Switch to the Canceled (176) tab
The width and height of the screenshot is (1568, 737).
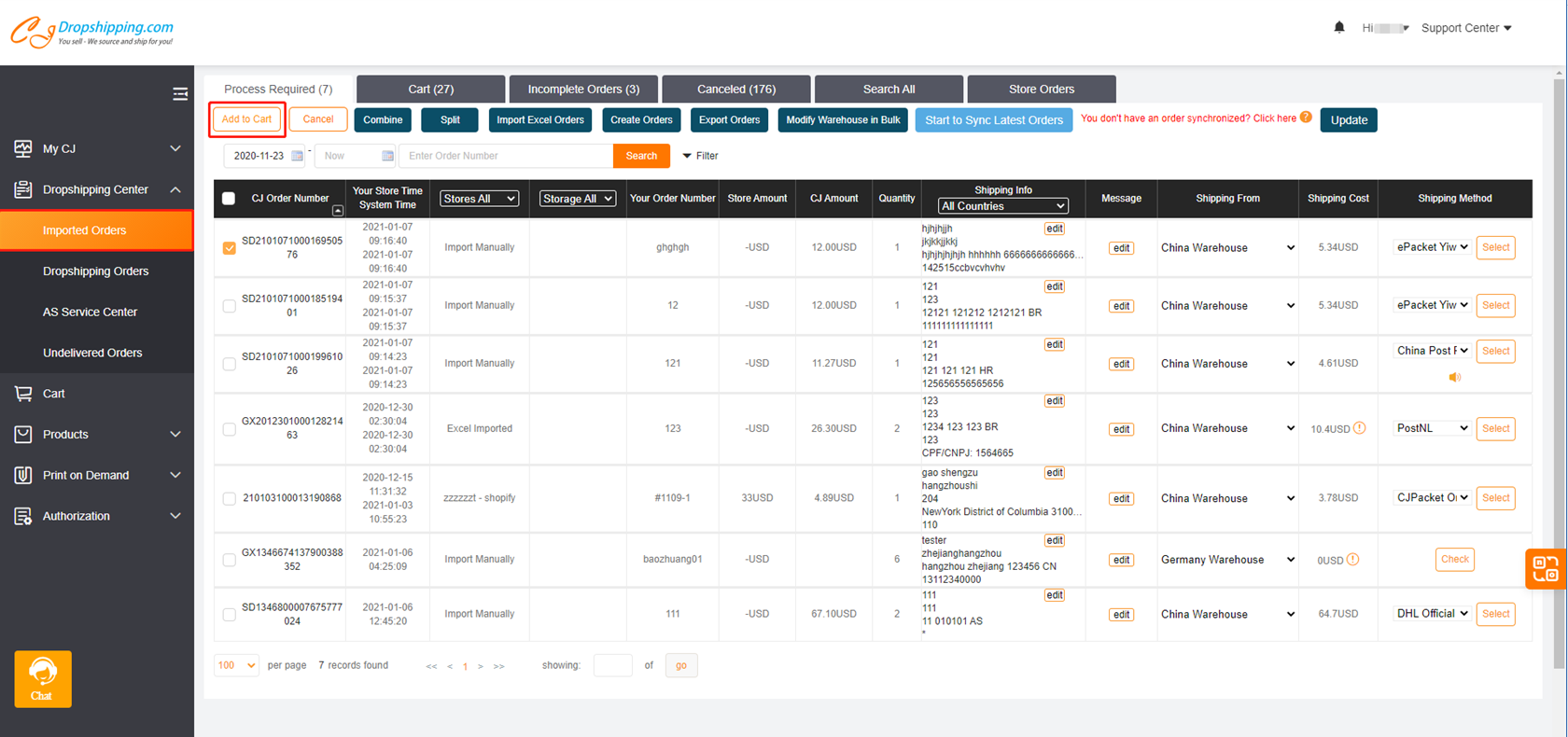pyautogui.click(x=736, y=90)
